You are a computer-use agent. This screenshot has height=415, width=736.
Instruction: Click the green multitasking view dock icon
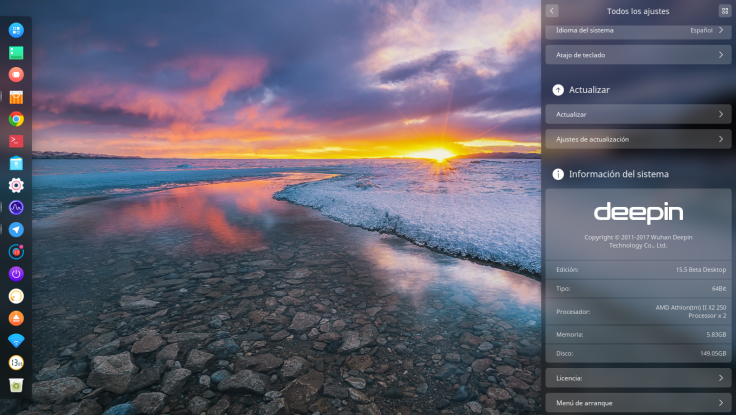click(x=16, y=52)
